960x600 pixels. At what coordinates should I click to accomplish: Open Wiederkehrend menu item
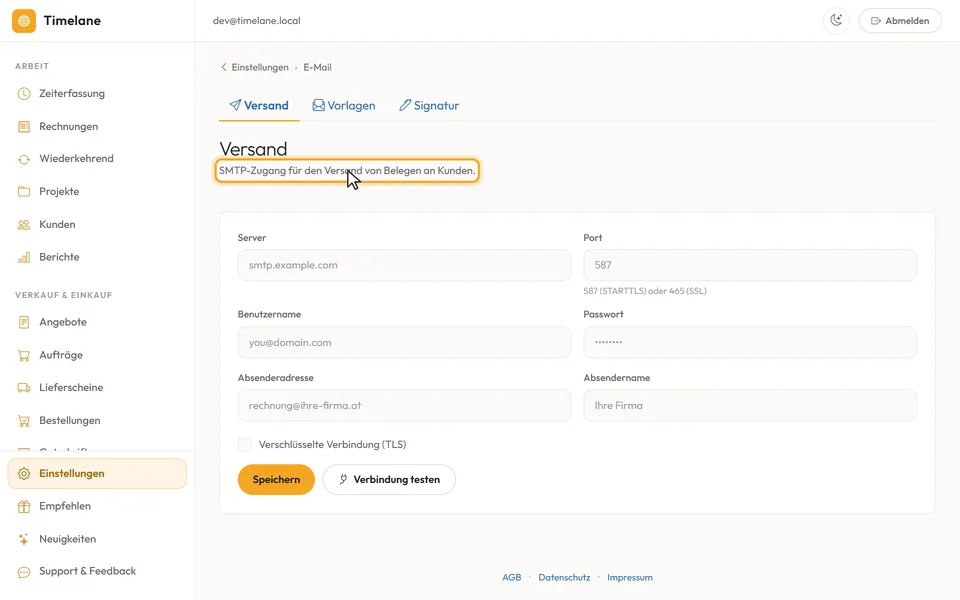[97, 159]
